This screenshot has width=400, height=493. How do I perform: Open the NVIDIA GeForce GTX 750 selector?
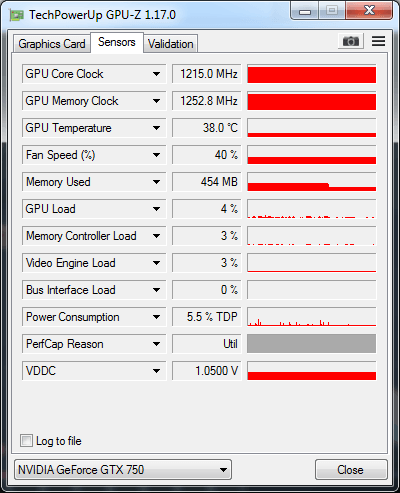pos(123,470)
